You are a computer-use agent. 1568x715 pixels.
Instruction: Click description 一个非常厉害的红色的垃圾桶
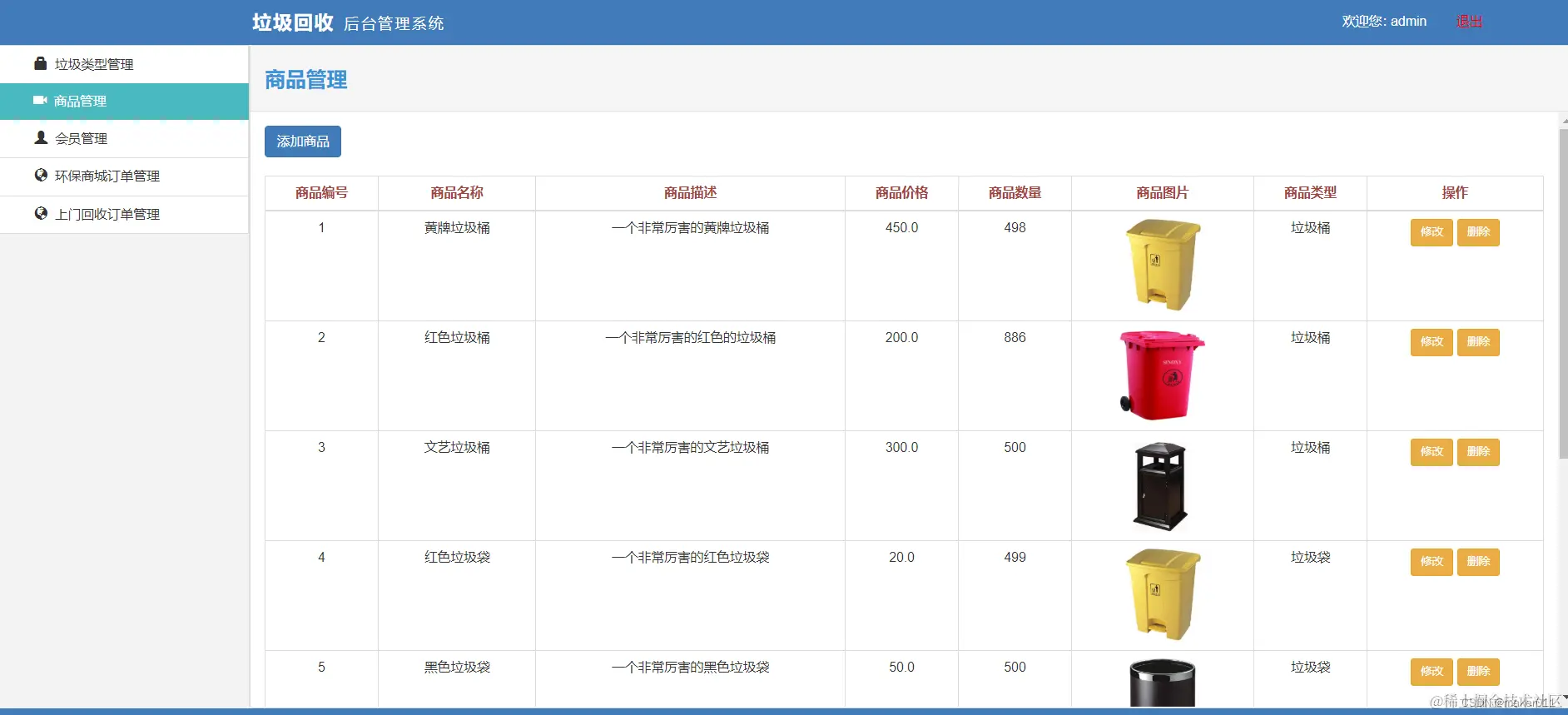[x=690, y=338]
